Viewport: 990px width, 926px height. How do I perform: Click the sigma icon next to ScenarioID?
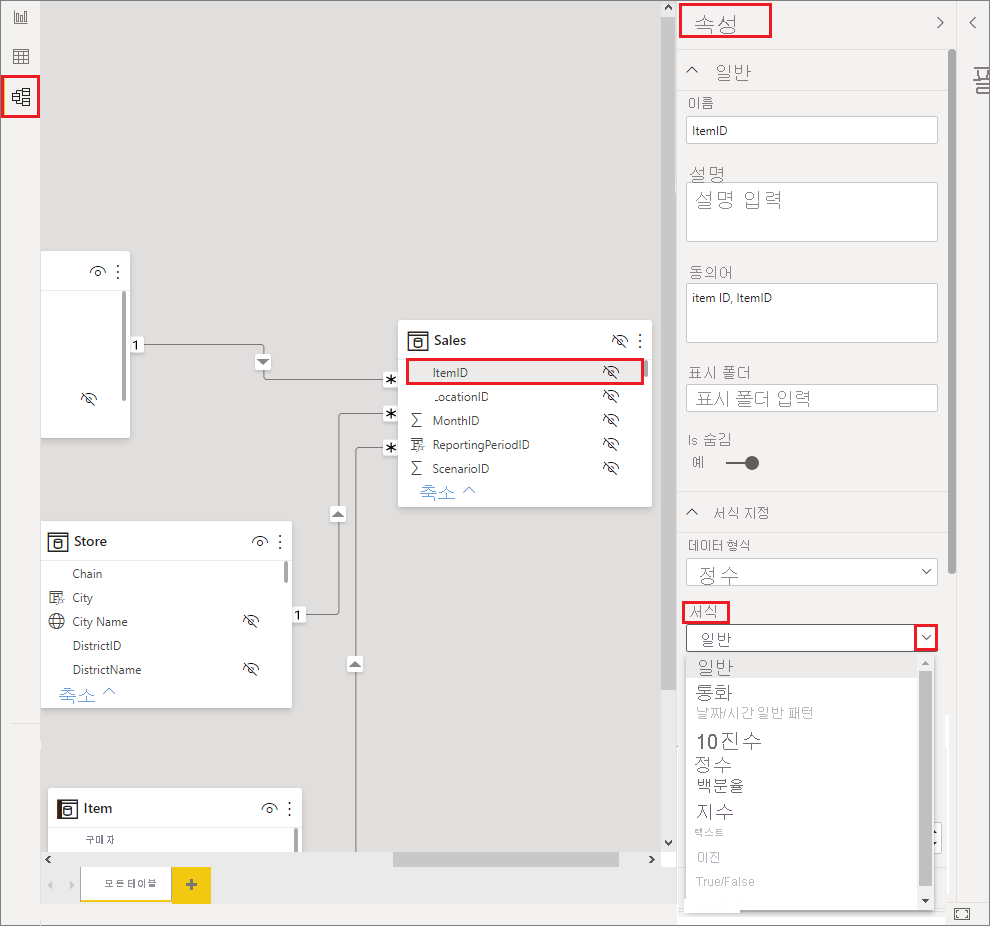point(416,468)
